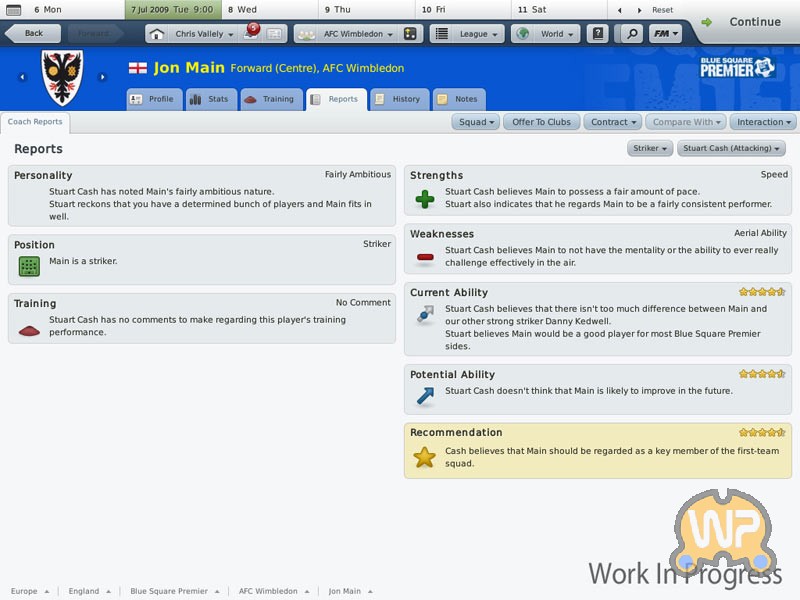This screenshot has width=800, height=600.
Task: Open AFC Wimbledon tactics board icon
Action: (x=410, y=34)
